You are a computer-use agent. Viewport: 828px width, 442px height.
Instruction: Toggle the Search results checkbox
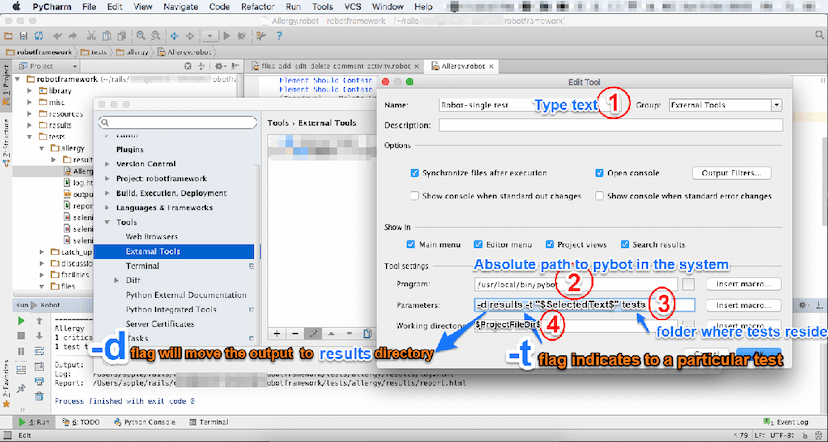coord(625,244)
